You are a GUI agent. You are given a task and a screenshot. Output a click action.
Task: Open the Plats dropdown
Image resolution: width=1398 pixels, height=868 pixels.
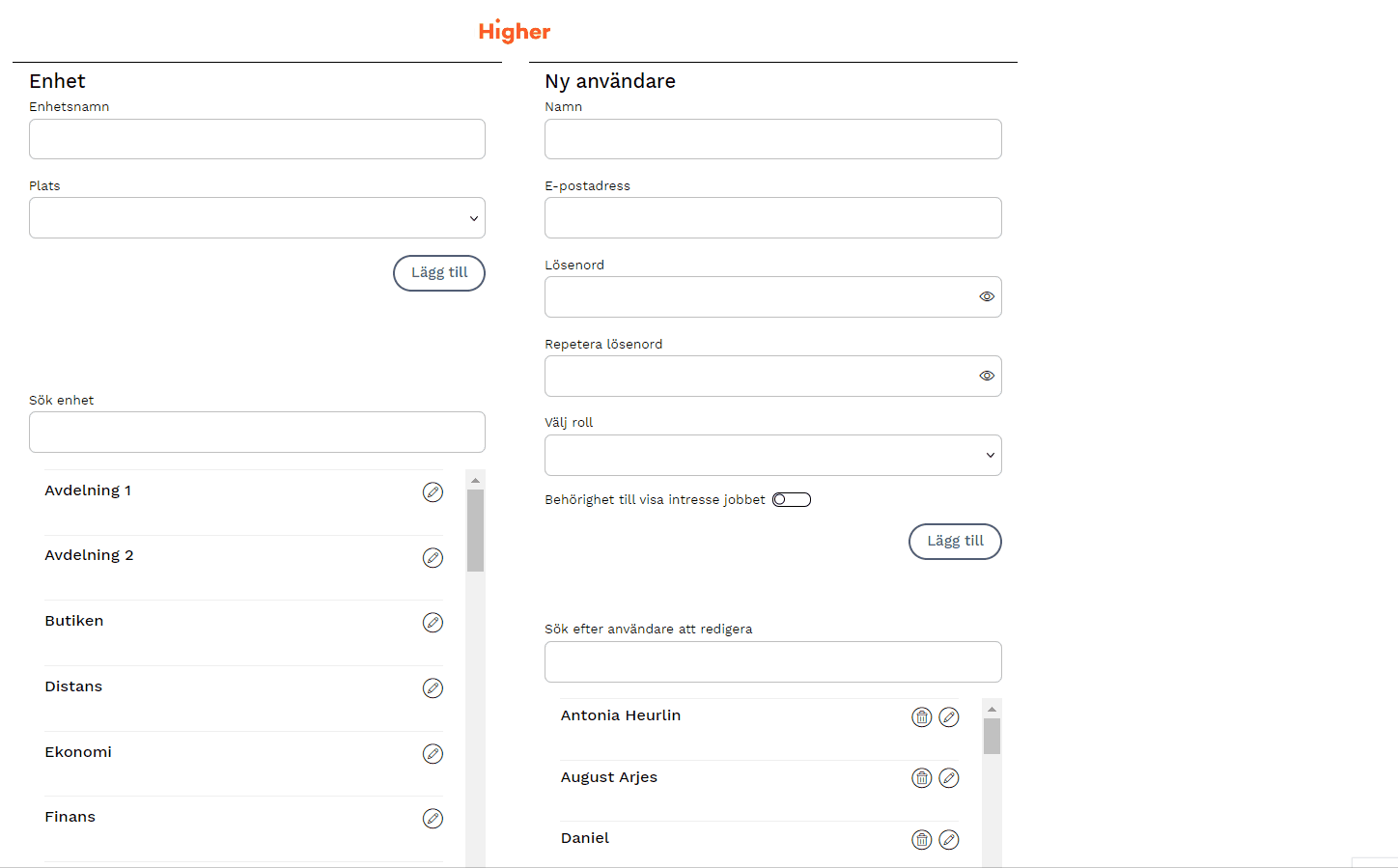click(x=257, y=218)
